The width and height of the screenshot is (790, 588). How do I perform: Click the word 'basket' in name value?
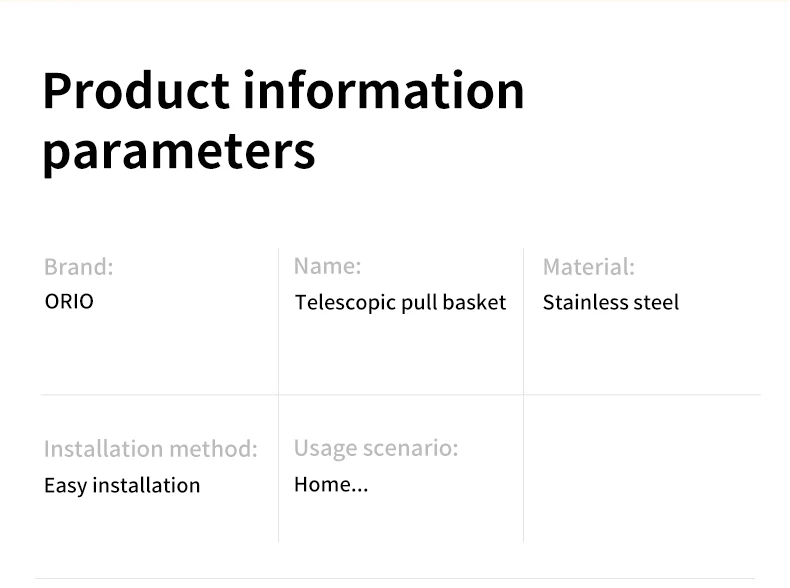click(475, 302)
